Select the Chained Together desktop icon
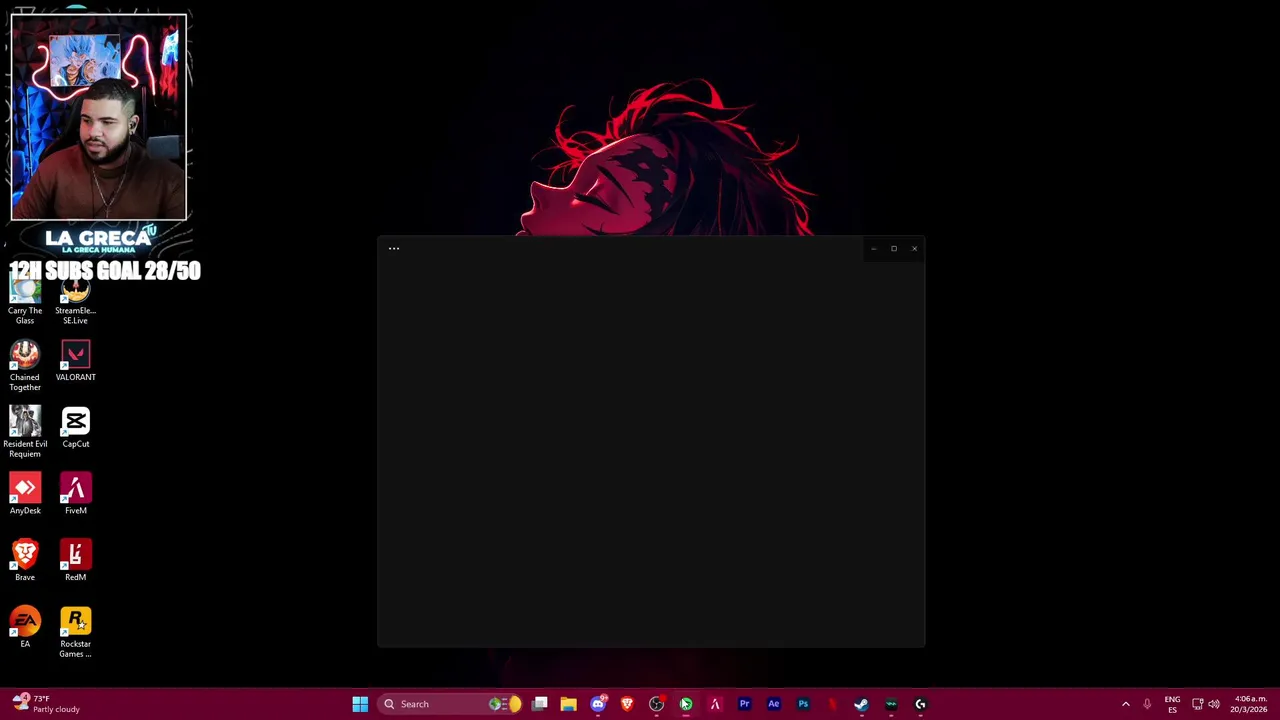The width and height of the screenshot is (1280, 720). click(25, 366)
